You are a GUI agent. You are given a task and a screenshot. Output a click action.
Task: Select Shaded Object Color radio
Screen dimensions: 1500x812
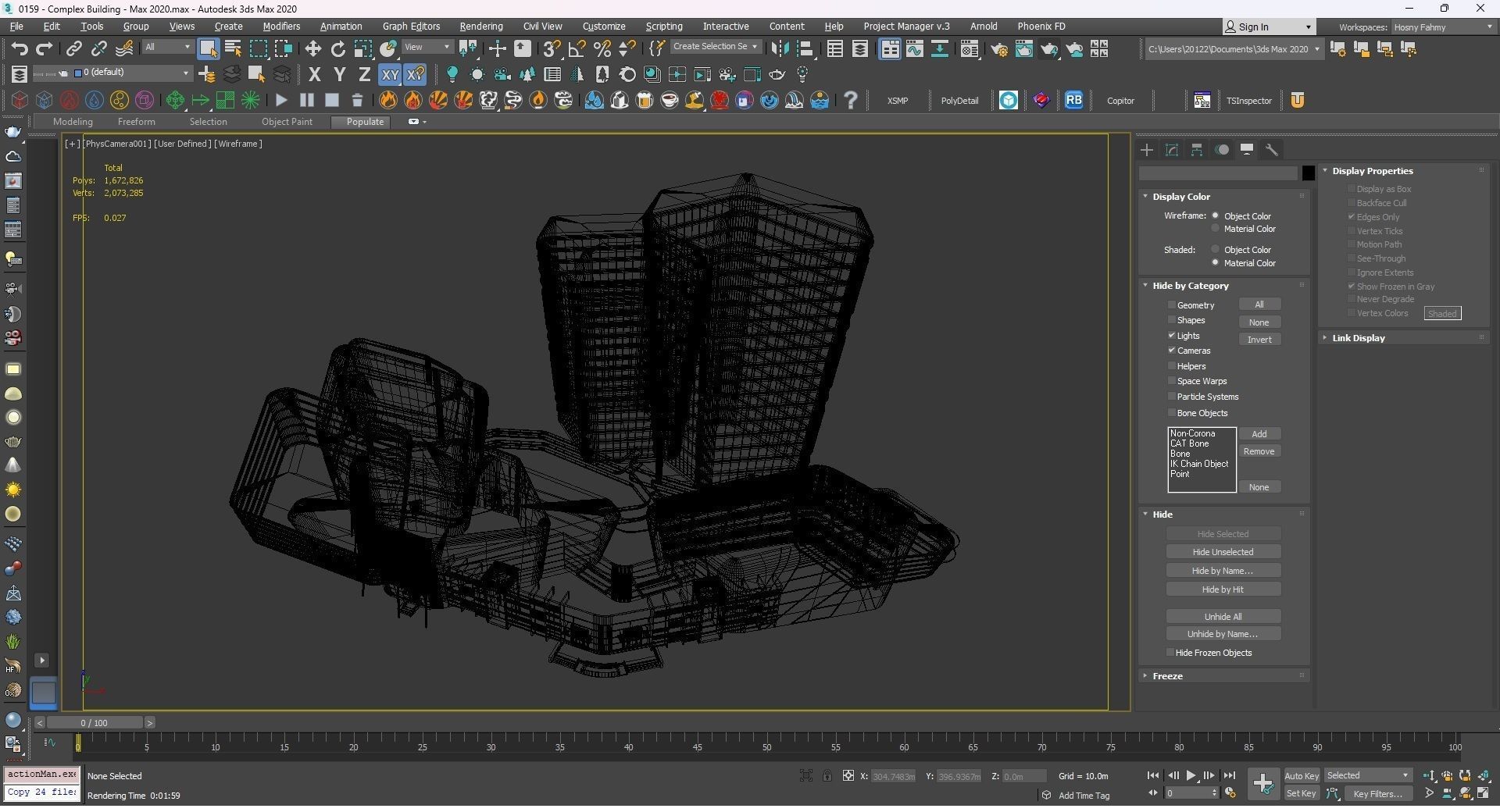1215,249
